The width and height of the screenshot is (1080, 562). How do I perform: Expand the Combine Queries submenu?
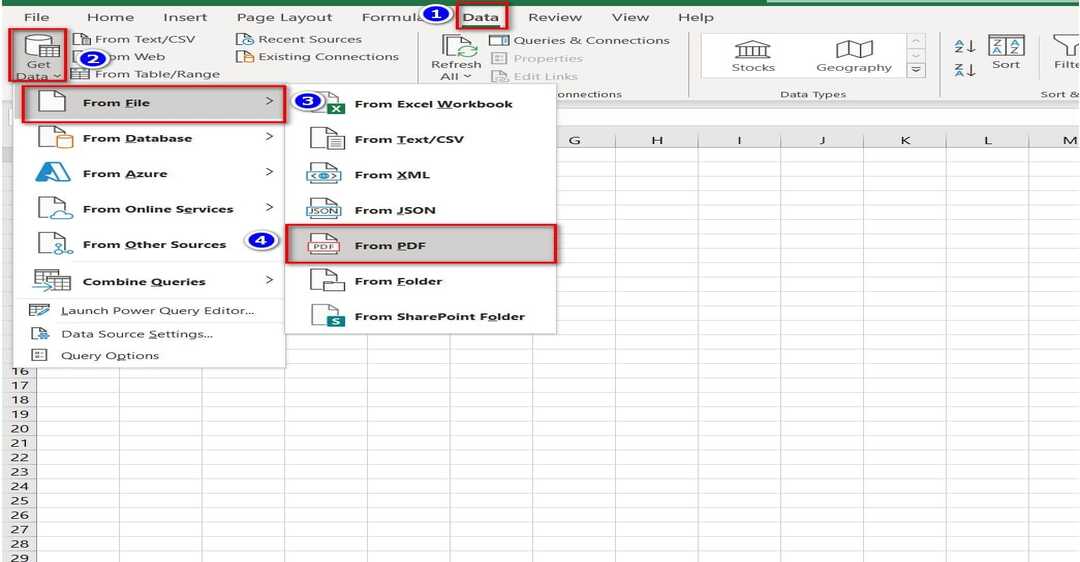(x=150, y=281)
